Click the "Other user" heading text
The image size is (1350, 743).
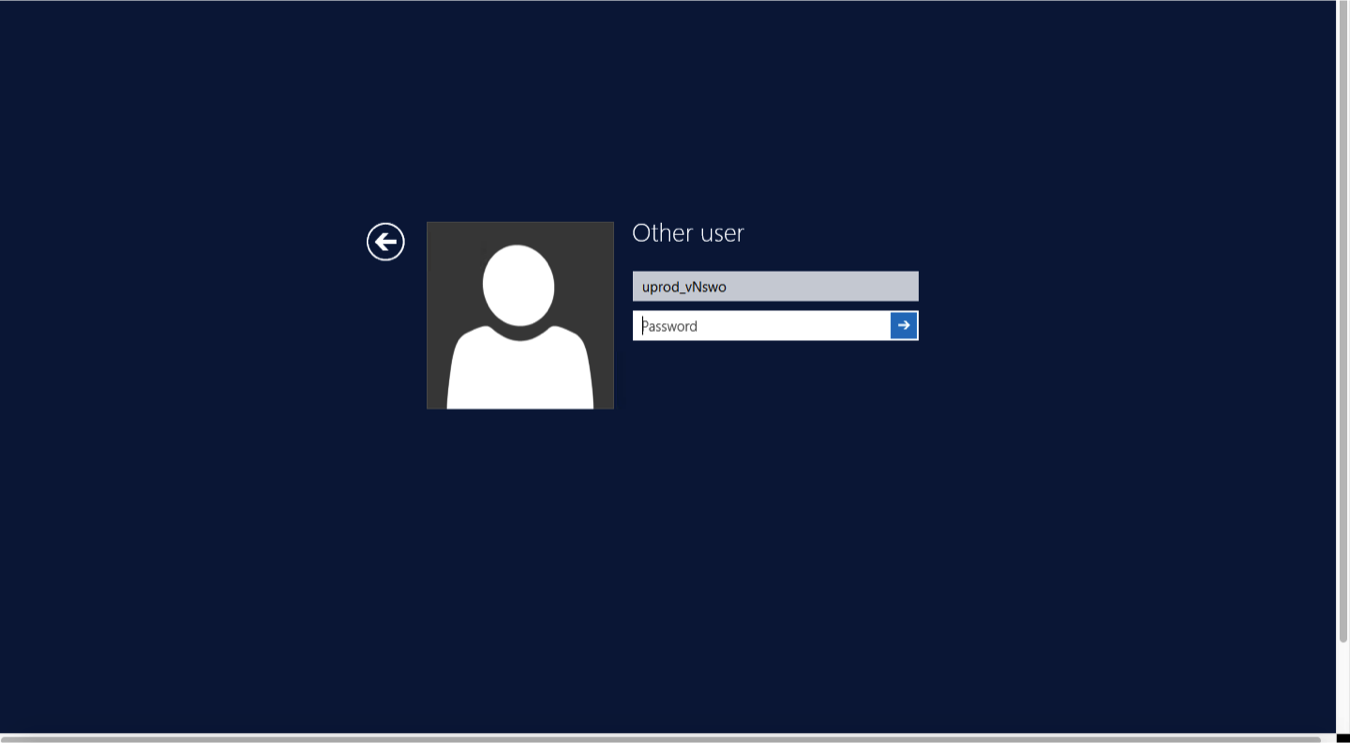[688, 233]
